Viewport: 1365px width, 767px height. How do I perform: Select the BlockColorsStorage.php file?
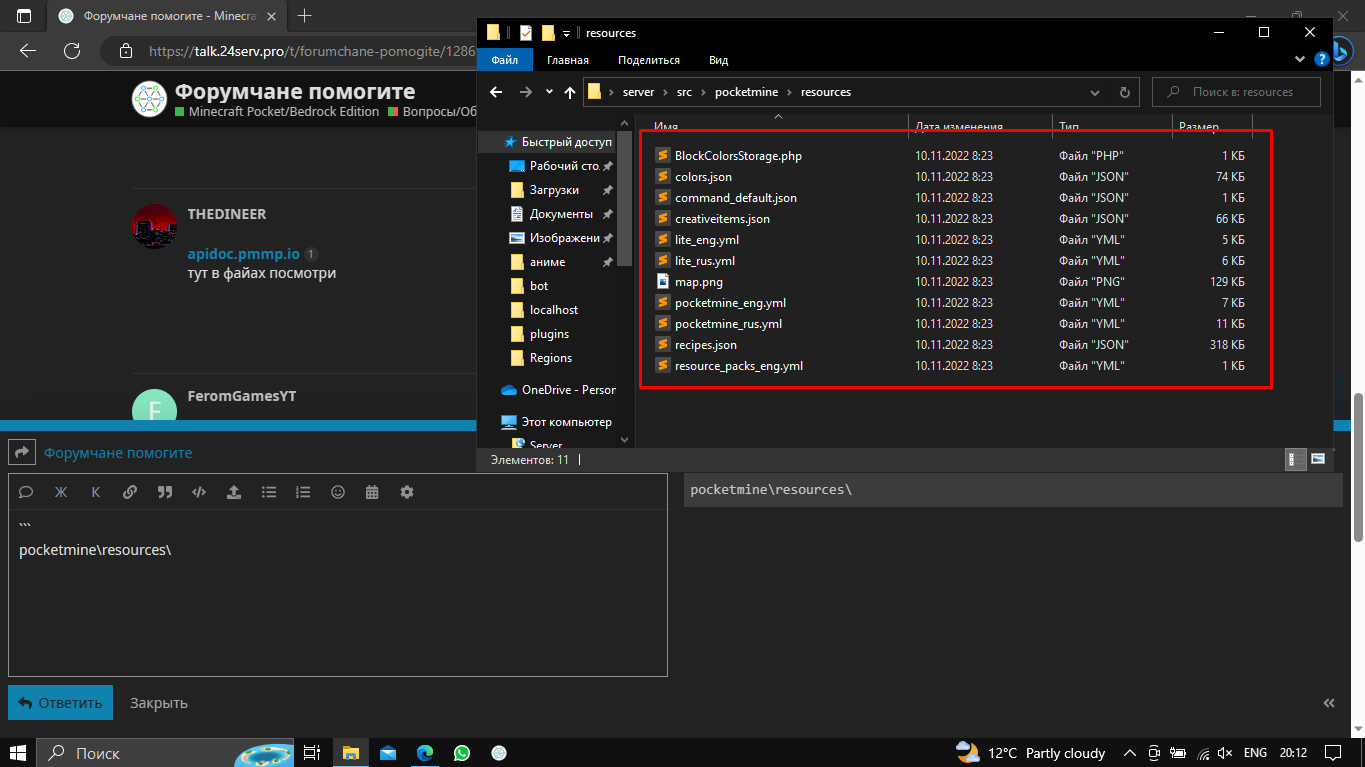[x=738, y=156]
